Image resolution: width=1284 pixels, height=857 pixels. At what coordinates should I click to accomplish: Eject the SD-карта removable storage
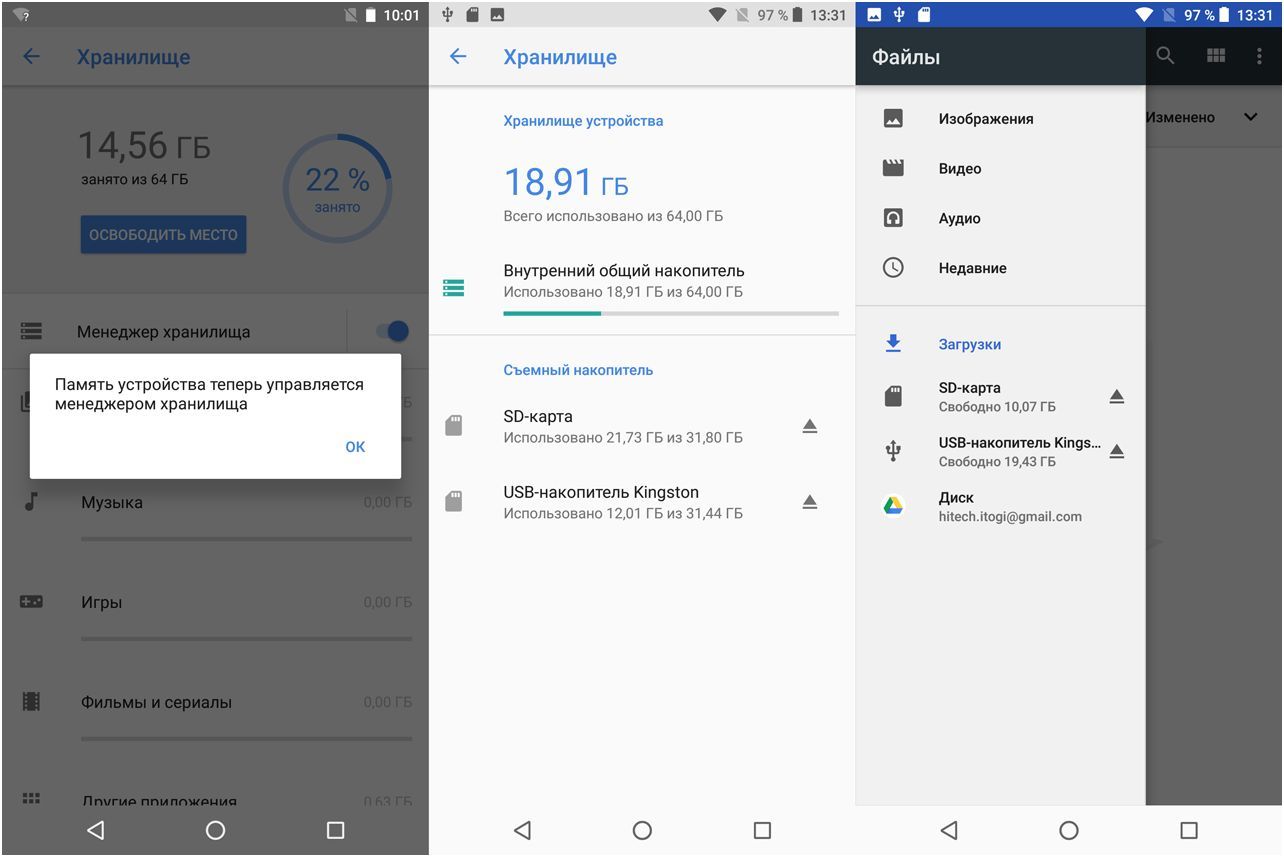(810, 427)
